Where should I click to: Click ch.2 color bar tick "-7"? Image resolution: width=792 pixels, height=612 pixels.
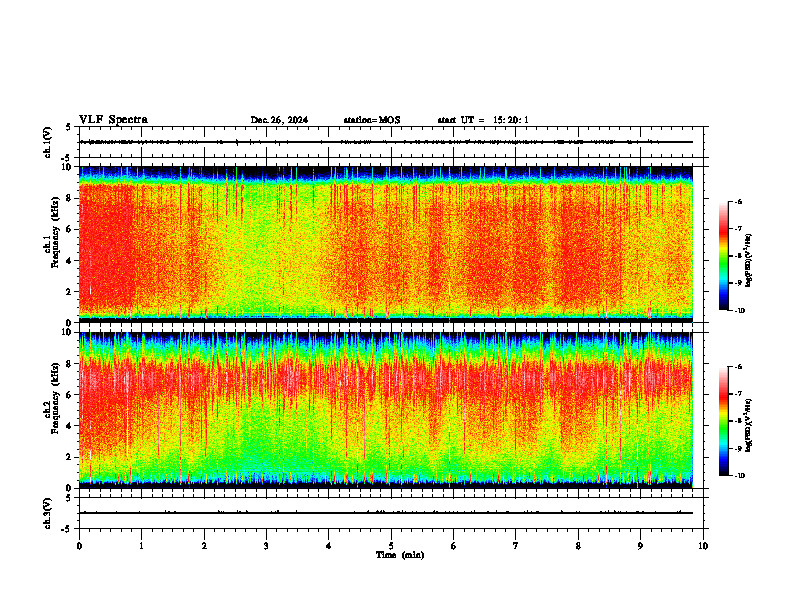pos(739,394)
